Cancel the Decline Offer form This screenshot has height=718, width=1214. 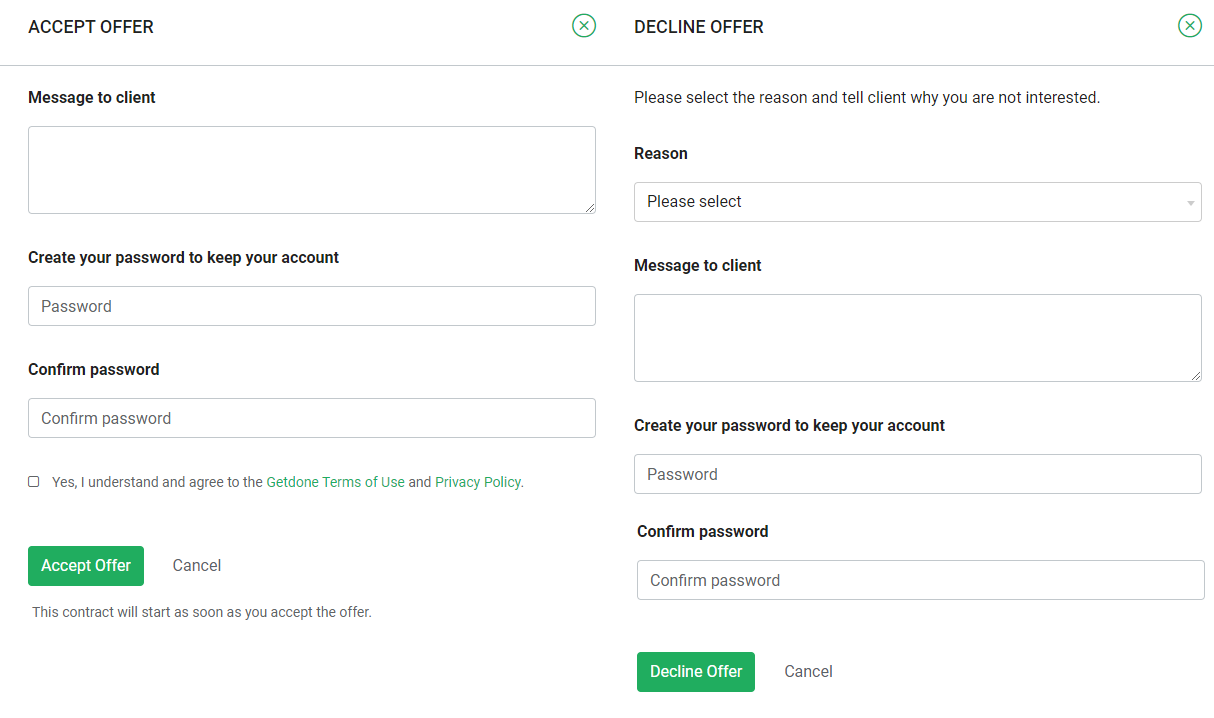coord(808,672)
